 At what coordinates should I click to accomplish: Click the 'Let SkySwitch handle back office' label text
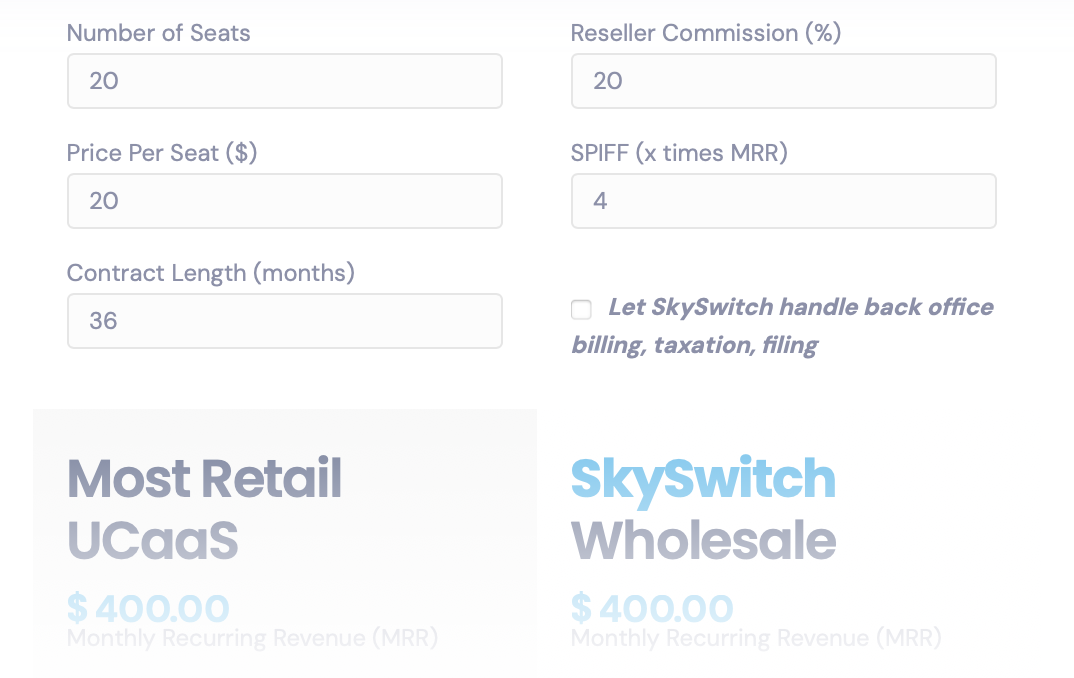[x=800, y=307]
